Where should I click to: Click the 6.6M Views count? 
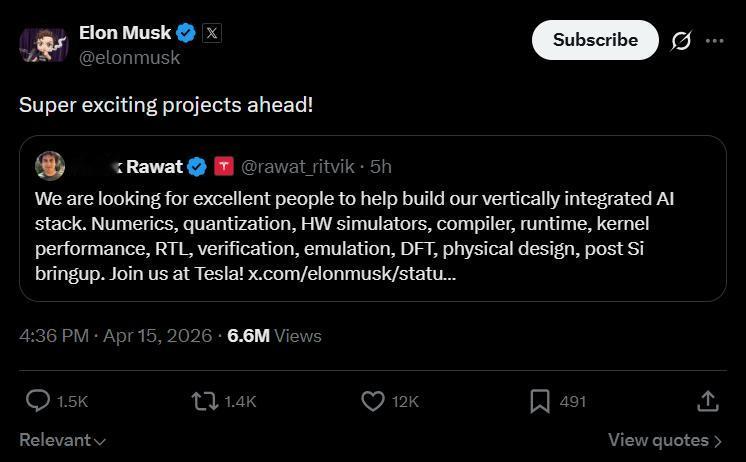[274, 335]
